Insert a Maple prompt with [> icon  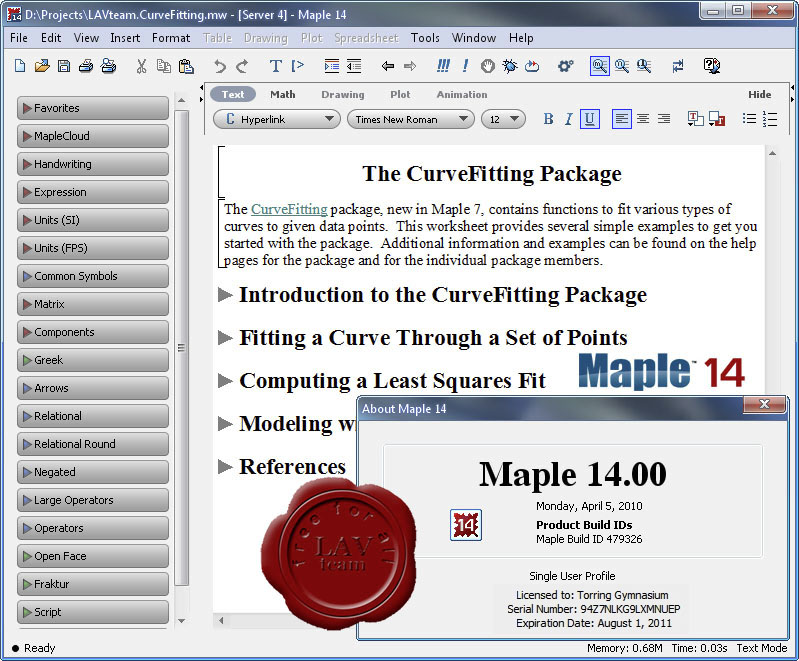coord(298,66)
